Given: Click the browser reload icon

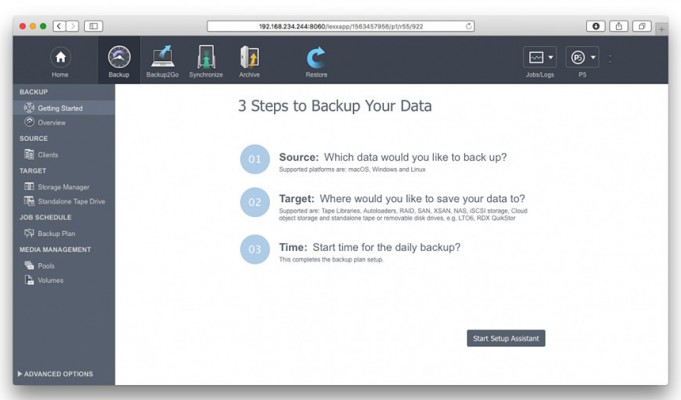Looking at the screenshot, I should pos(469,26).
